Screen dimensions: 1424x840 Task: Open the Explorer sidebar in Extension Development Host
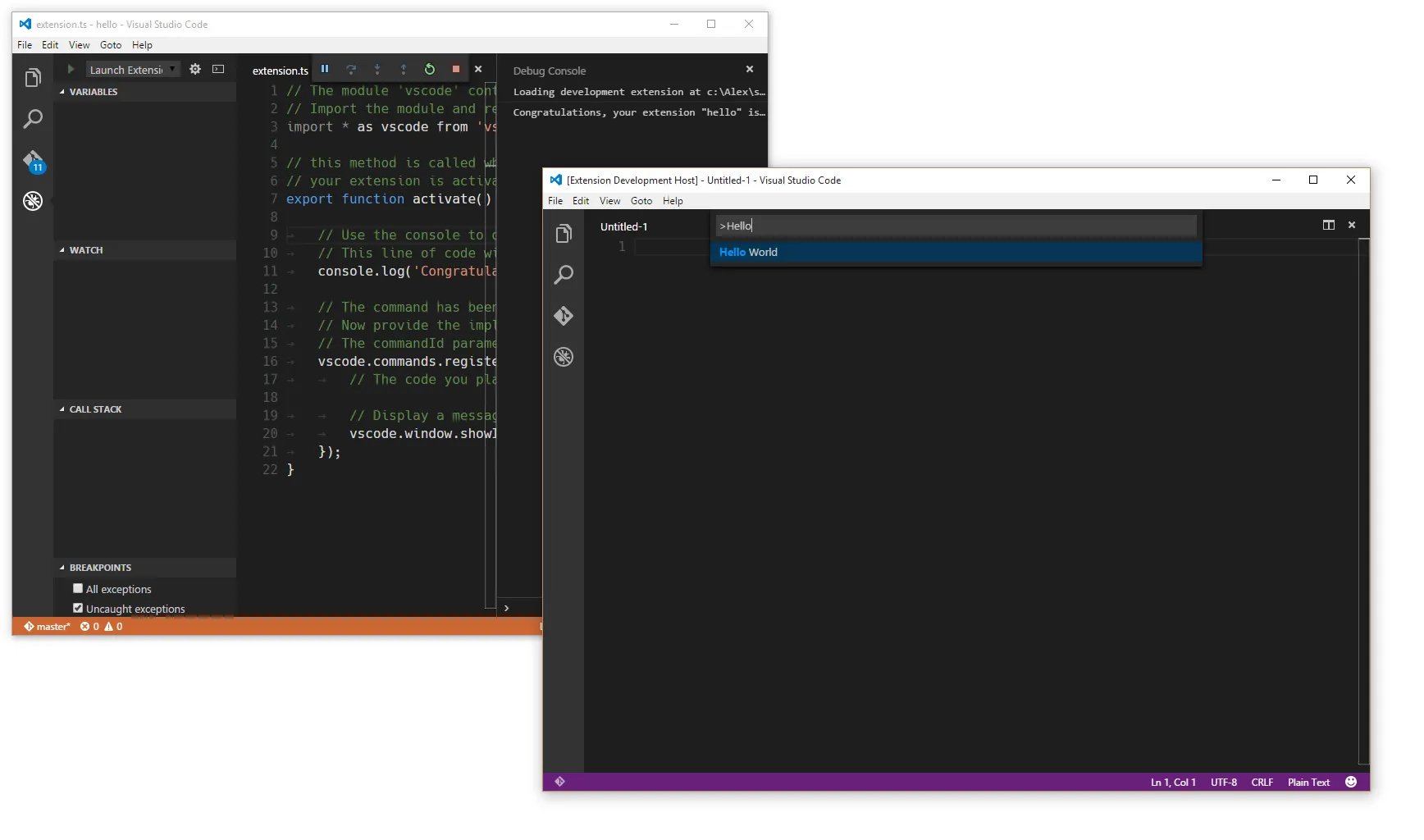564,234
